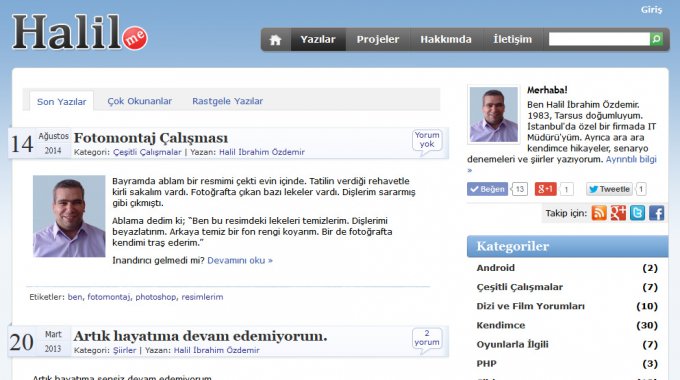The image size is (680, 380).
Task: Click the post thumbnail photo
Action: click(x=69, y=216)
